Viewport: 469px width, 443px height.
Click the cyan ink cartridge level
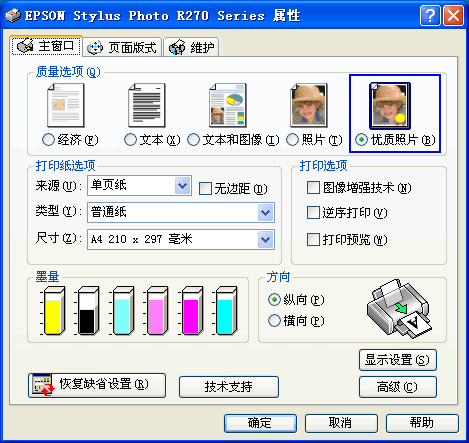click(225, 311)
